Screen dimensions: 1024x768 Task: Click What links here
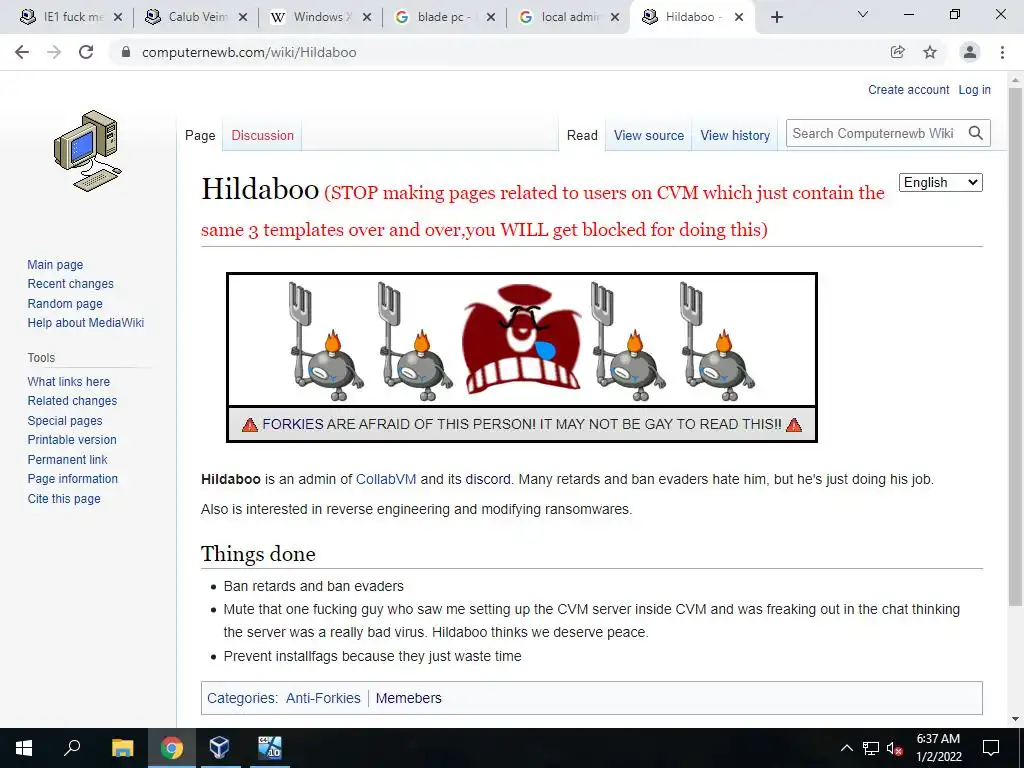click(x=69, y=381)
